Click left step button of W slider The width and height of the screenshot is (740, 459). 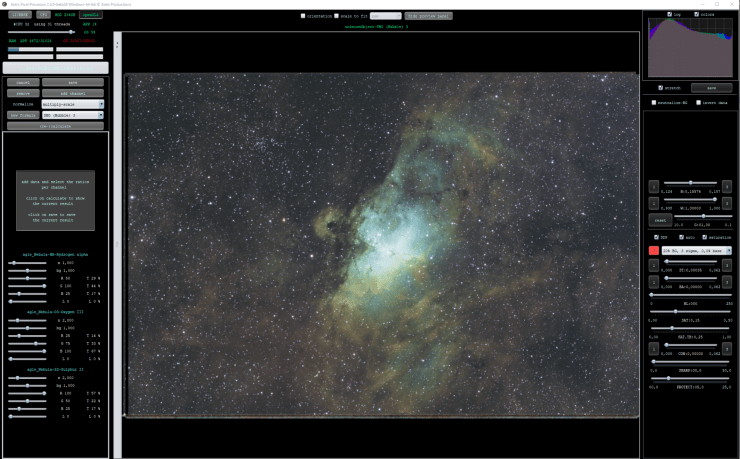click(x=654, y=203)
